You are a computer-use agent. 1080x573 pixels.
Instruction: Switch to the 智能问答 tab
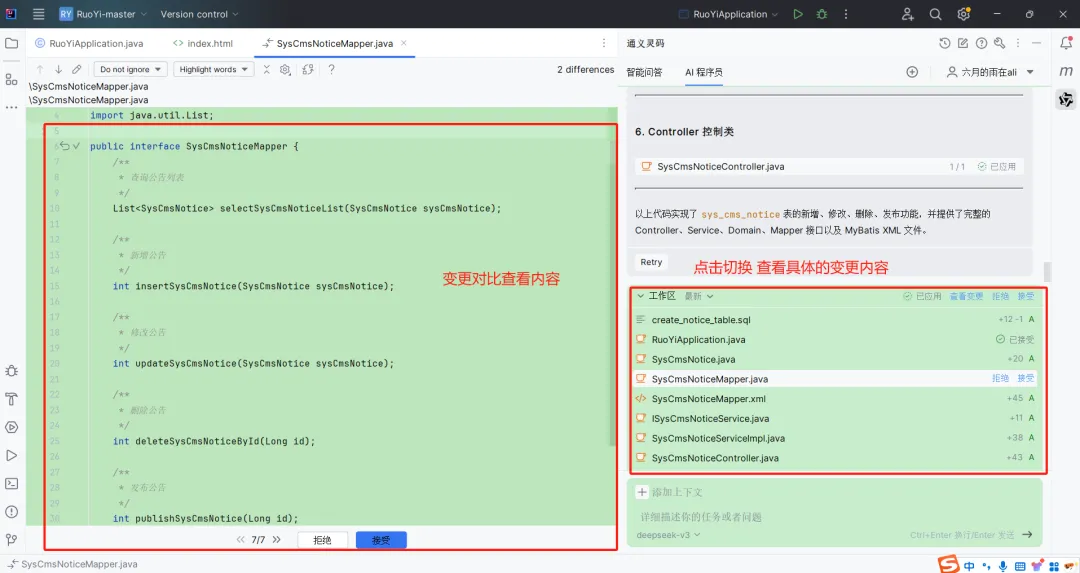point(644,72)
